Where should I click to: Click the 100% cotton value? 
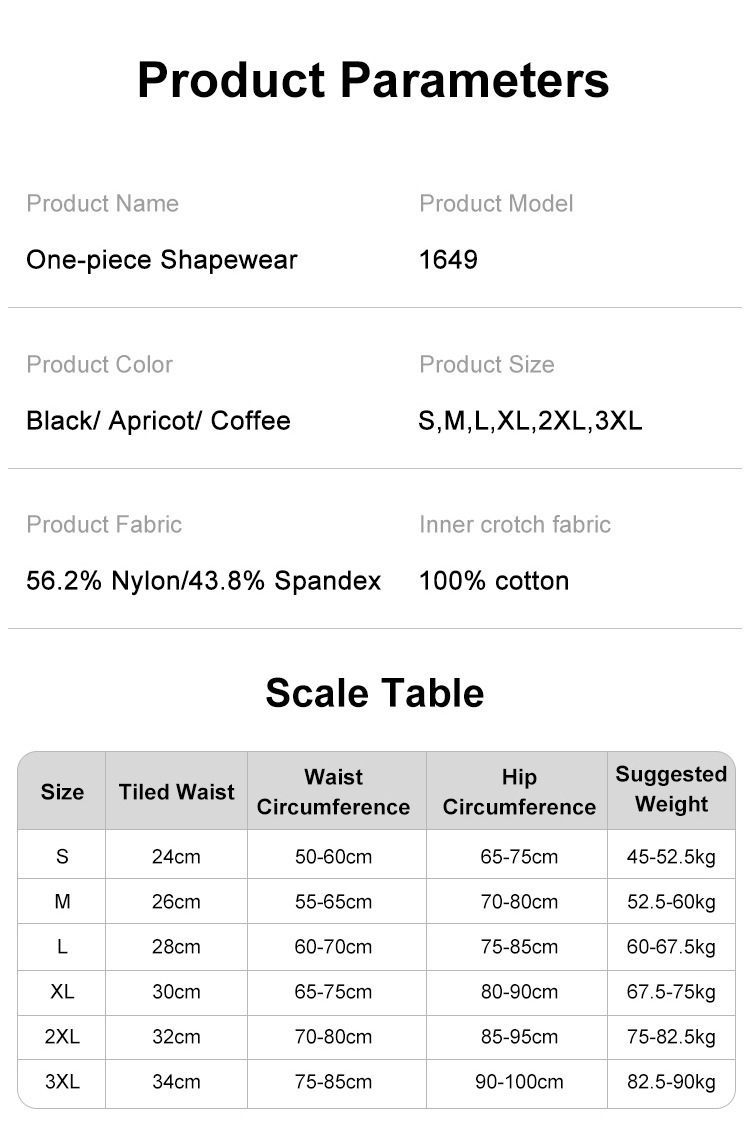coord(494,581)
